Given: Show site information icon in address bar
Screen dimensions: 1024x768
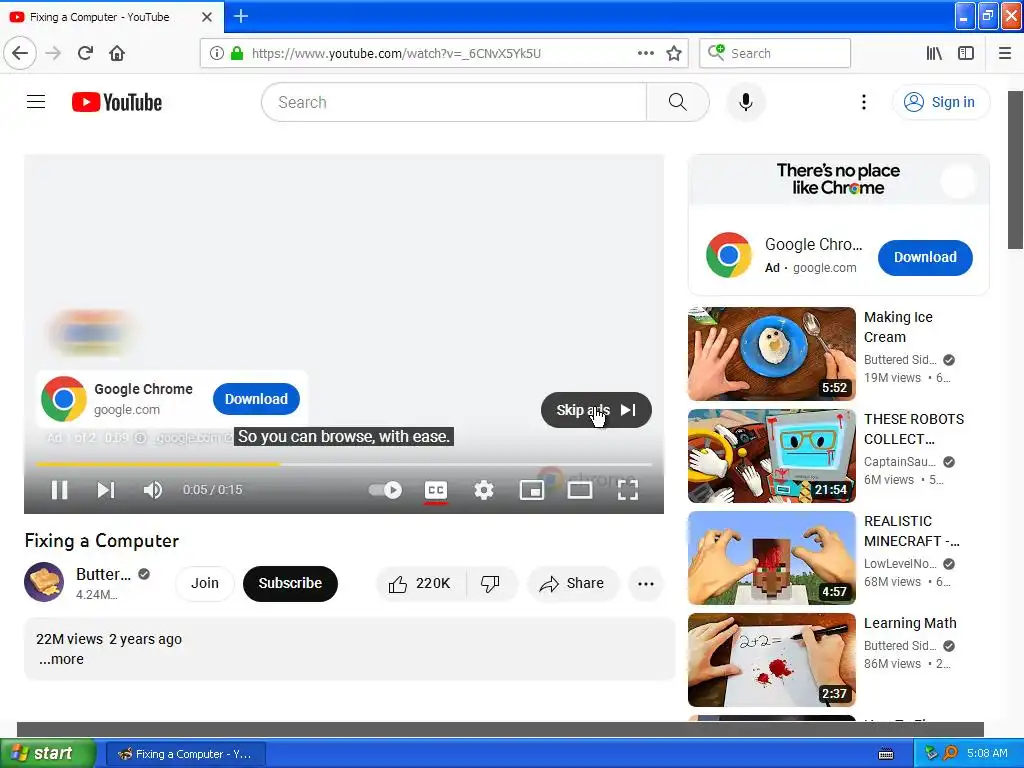Looking at the screenshot, I should pyautogui.click(x=216, y=53).
